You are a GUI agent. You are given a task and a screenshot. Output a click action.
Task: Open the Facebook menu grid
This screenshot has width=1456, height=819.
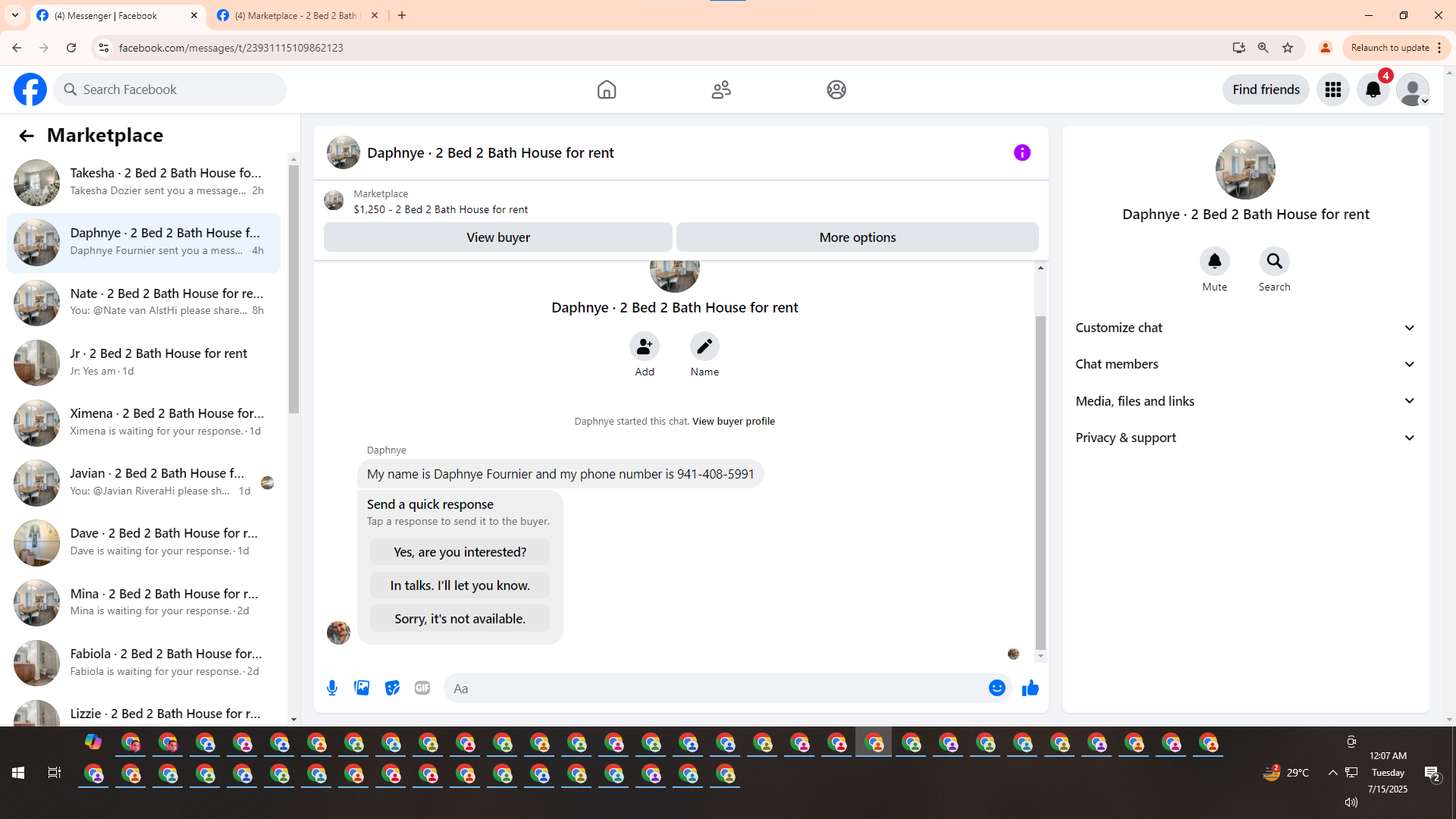pyautogui.click(x=1332, y=89)
